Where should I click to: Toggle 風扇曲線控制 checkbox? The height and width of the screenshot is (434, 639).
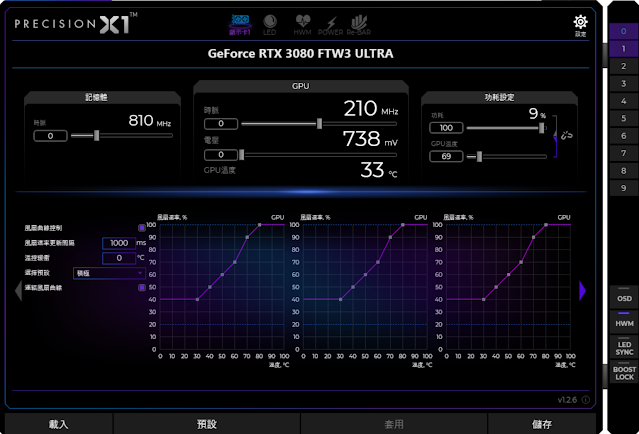142,228
